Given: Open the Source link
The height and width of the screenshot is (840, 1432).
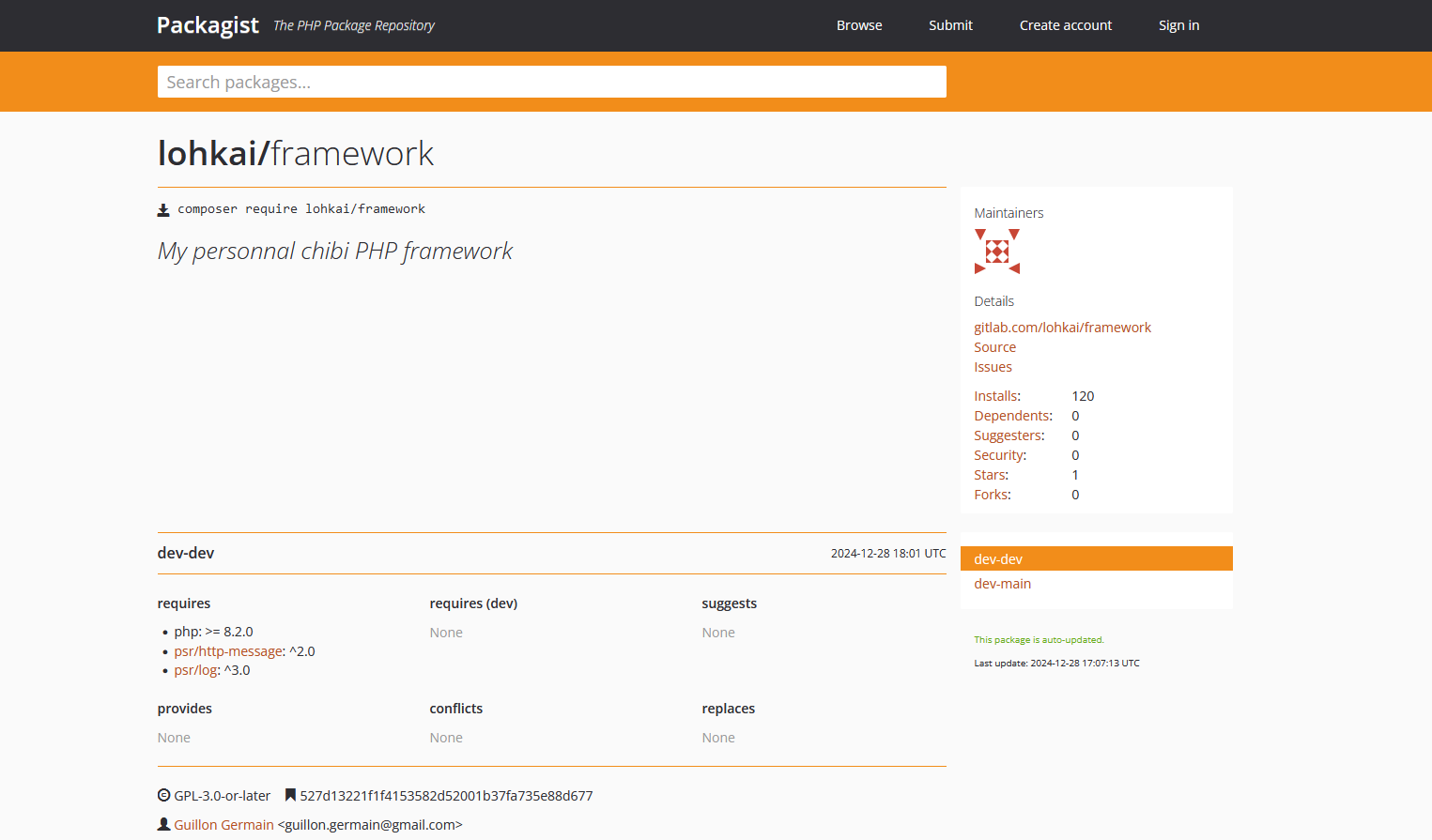Looking at the screenshot, I should tap(994, 347).
